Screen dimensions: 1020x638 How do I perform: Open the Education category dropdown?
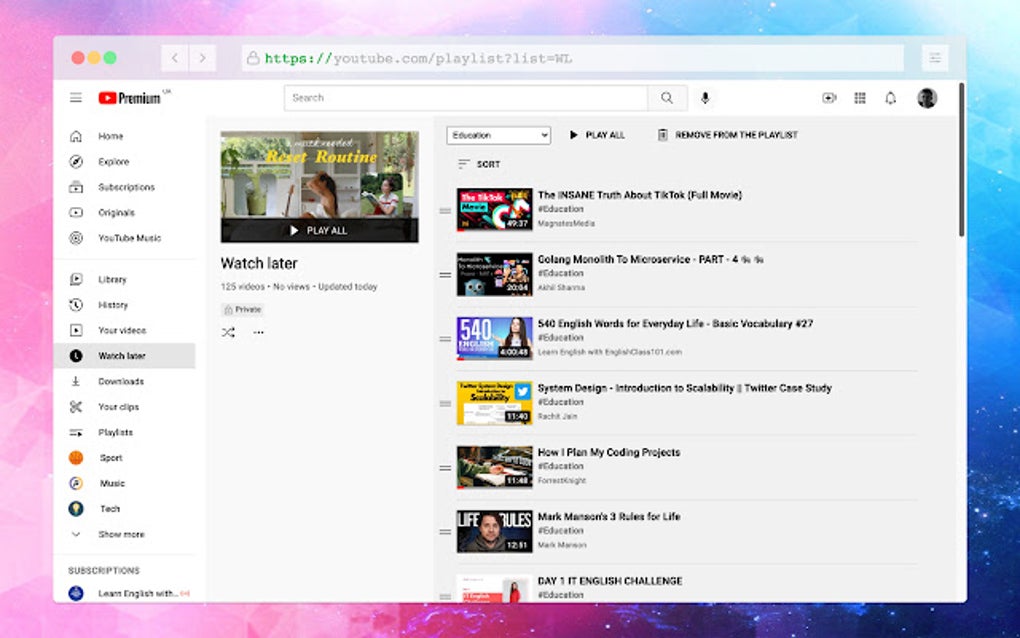[x=498, y=135]
